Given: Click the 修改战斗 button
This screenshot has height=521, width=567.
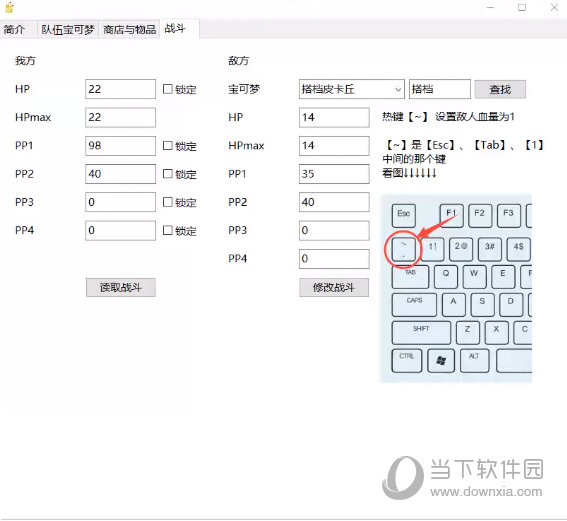Looking at the screenshot, I should pos(334,287).
